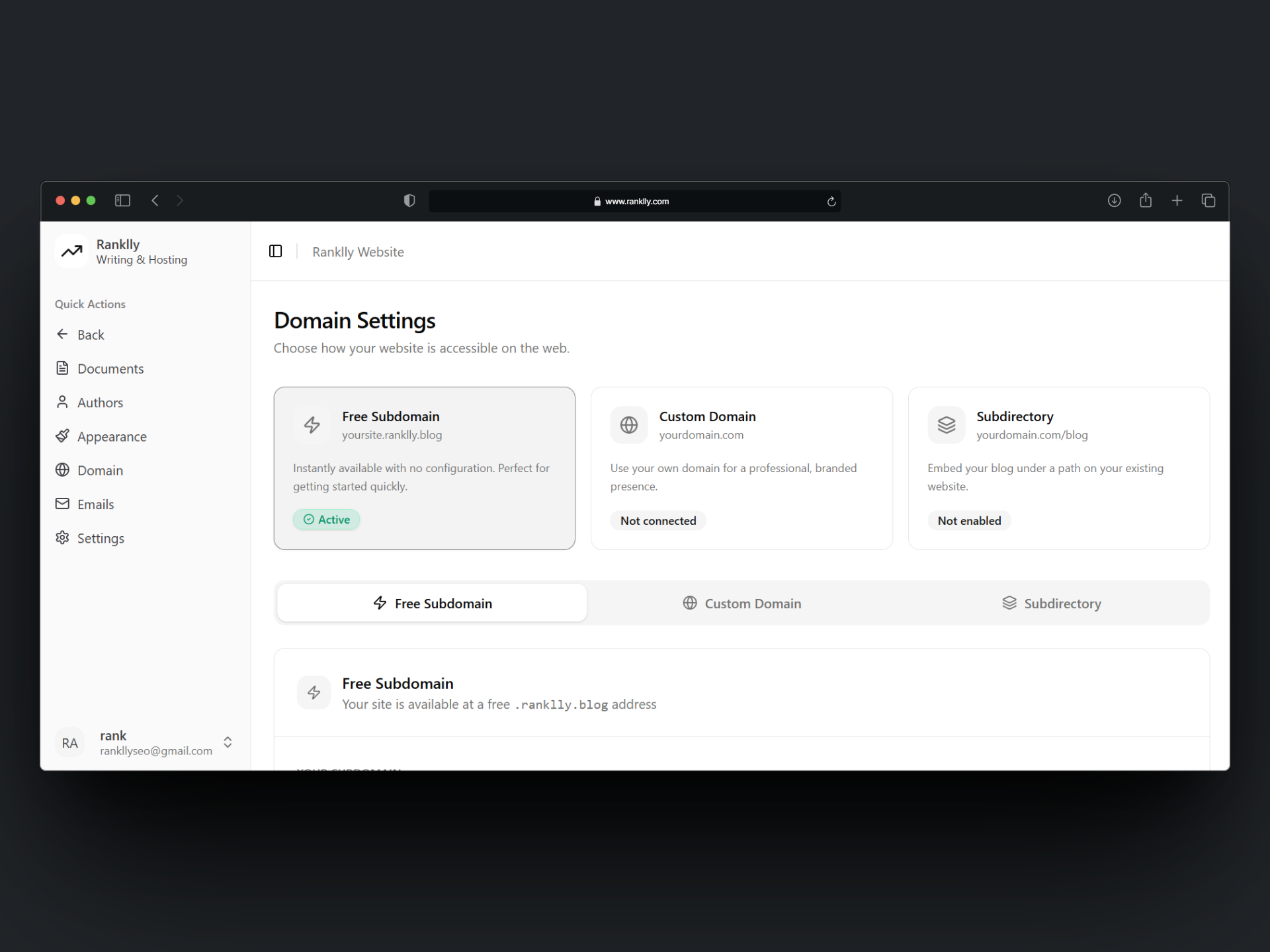Open Documents from the sidebar
Screen dimensions: 1270x952
coord(110,368)
